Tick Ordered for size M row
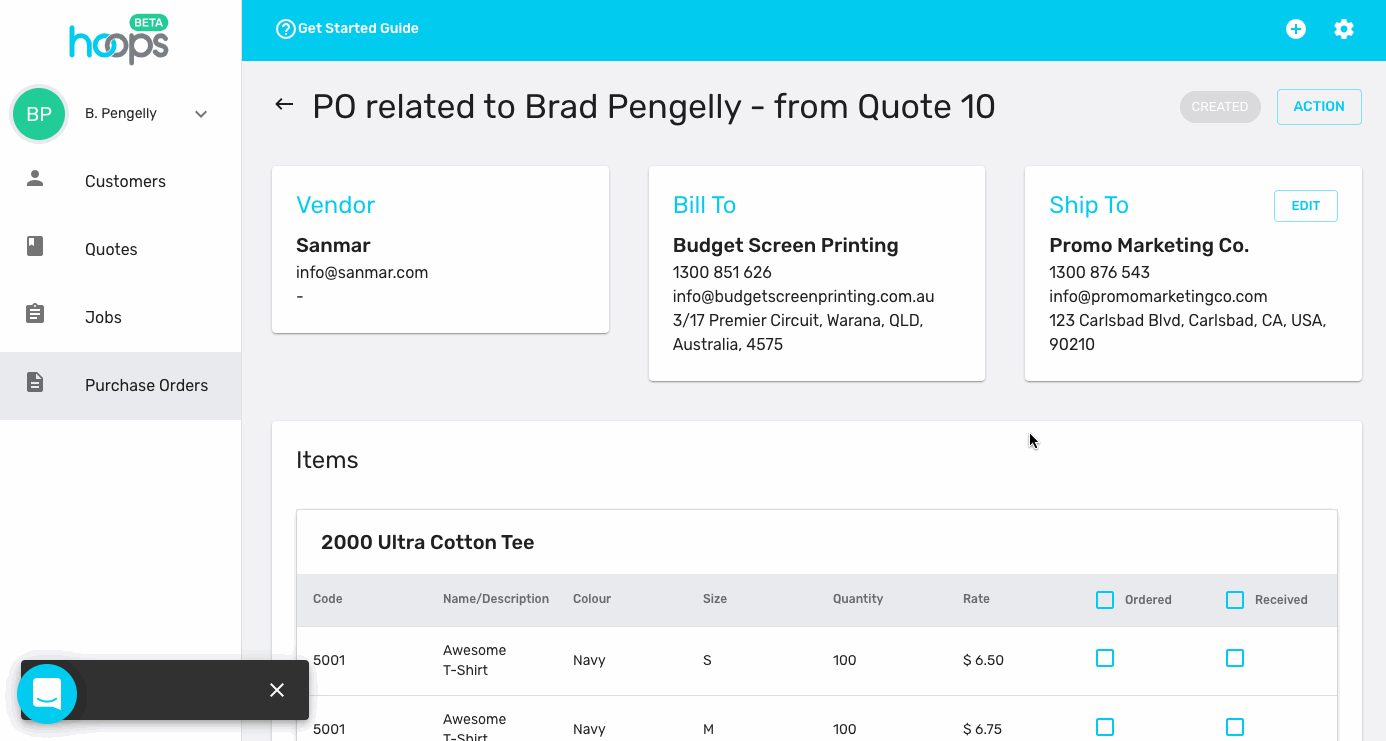This screenshot has height=741, width=1386. [x=1105, y=727]
